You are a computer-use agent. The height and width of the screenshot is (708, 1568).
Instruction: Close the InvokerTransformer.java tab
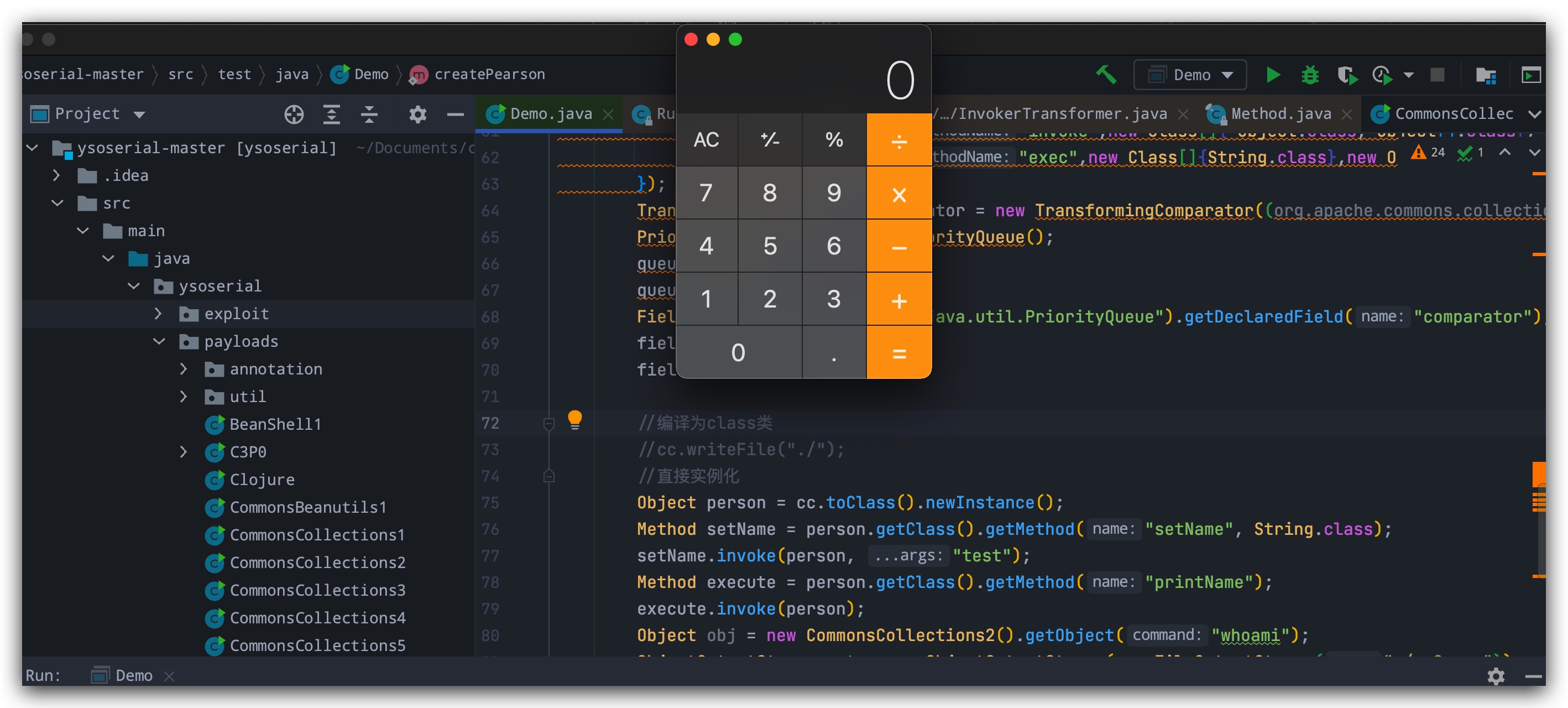1183,114
